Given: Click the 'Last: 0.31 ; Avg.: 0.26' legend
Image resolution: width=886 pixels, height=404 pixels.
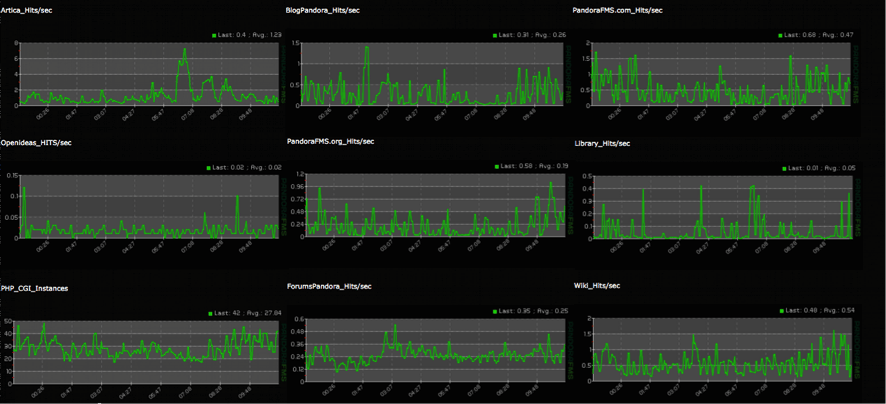Looking at the screenshot, I should click(x=532, y=35).
